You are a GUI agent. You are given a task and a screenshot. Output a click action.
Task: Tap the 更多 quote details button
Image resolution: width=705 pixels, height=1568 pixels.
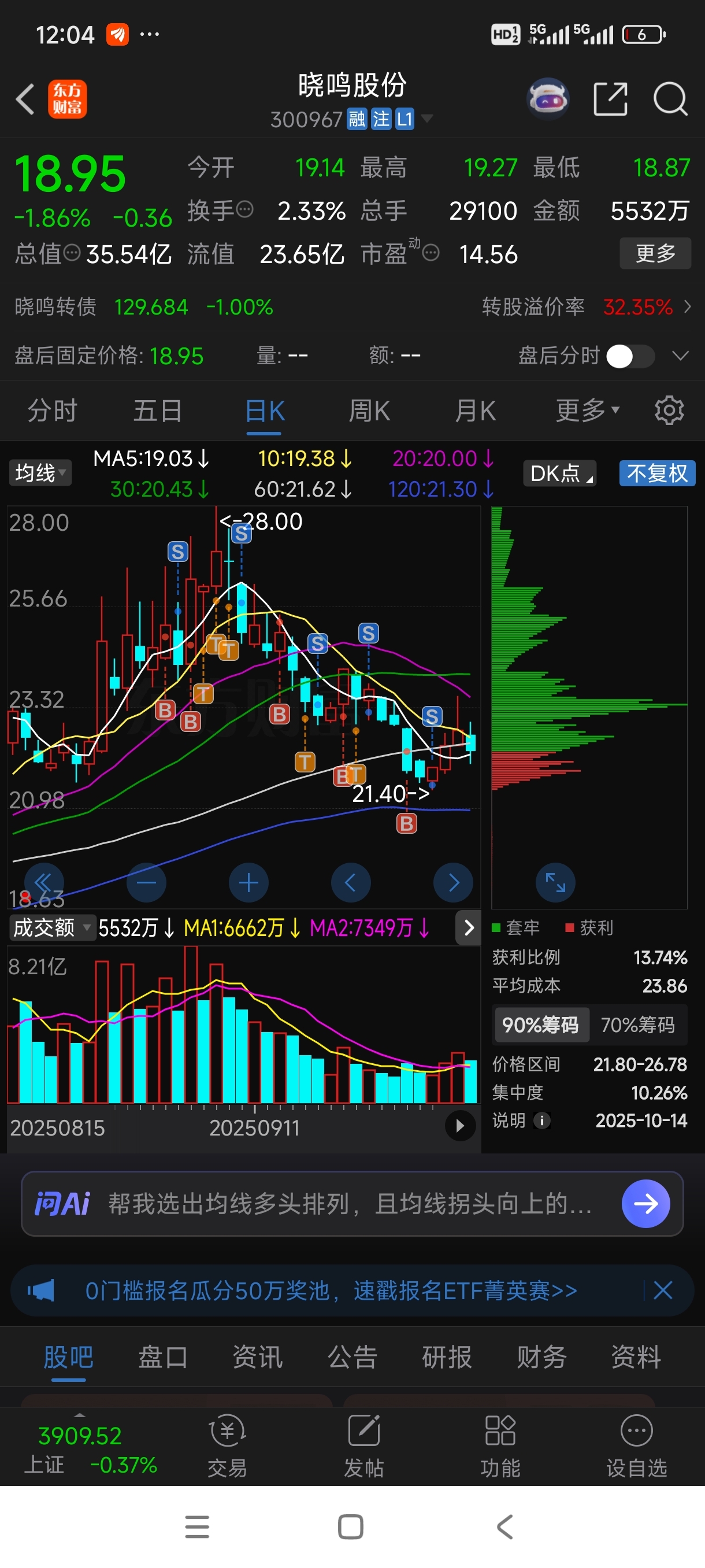655,253
